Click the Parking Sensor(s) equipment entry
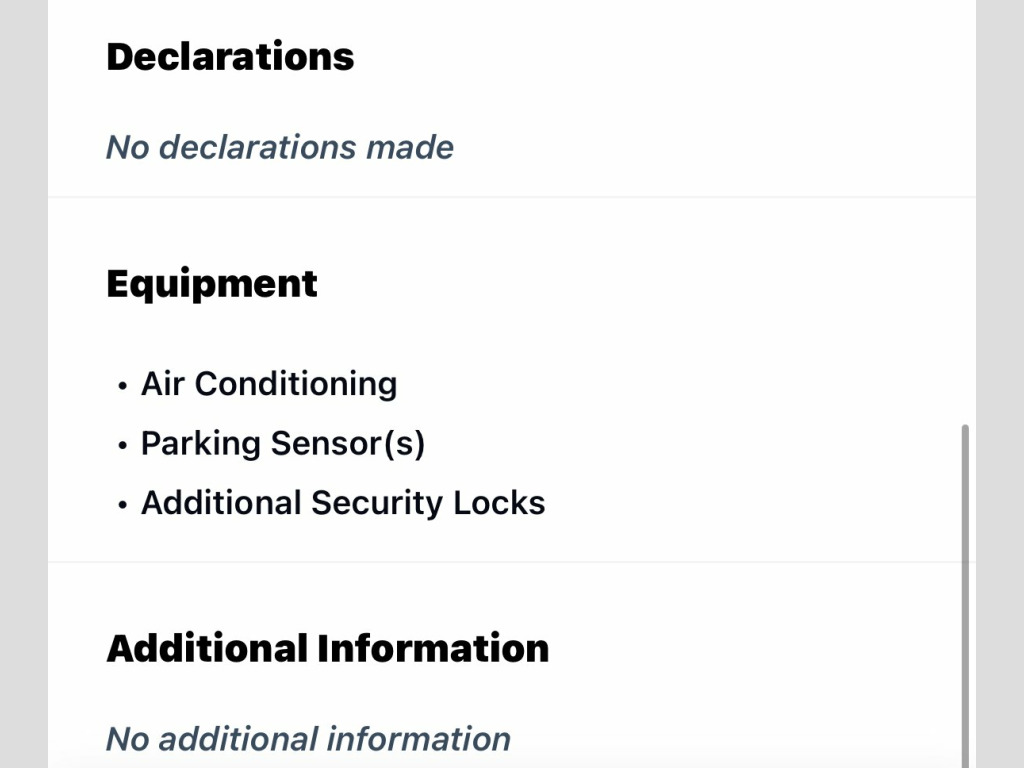Image resolution: width=1024 pixels, height=768 pixels. coord(283,443)
